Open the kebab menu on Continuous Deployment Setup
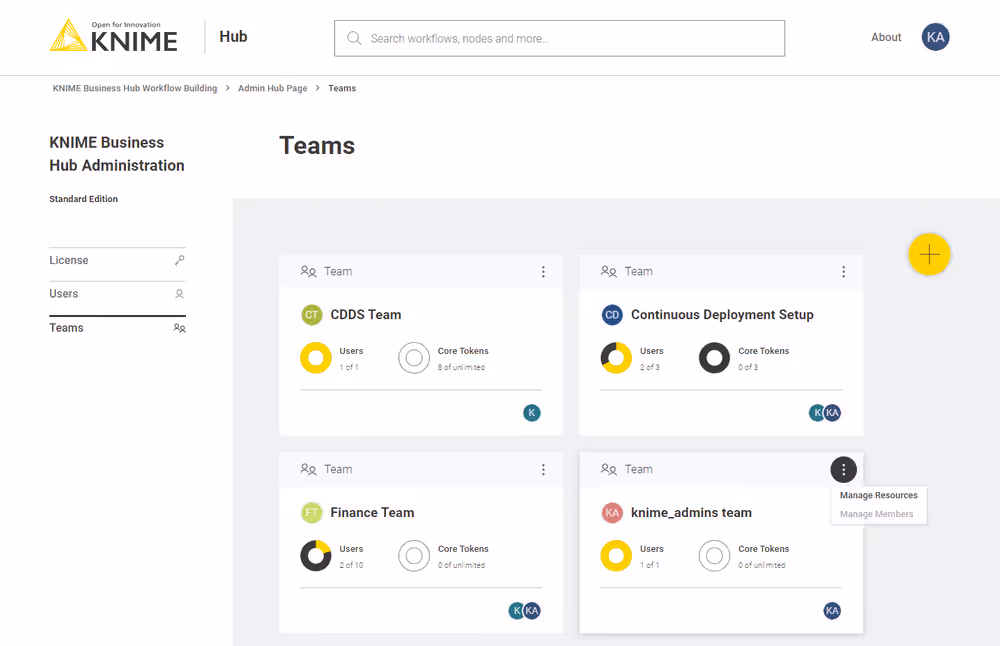The height and width of the screenshot is (646, 1000). tap(843, 271)
